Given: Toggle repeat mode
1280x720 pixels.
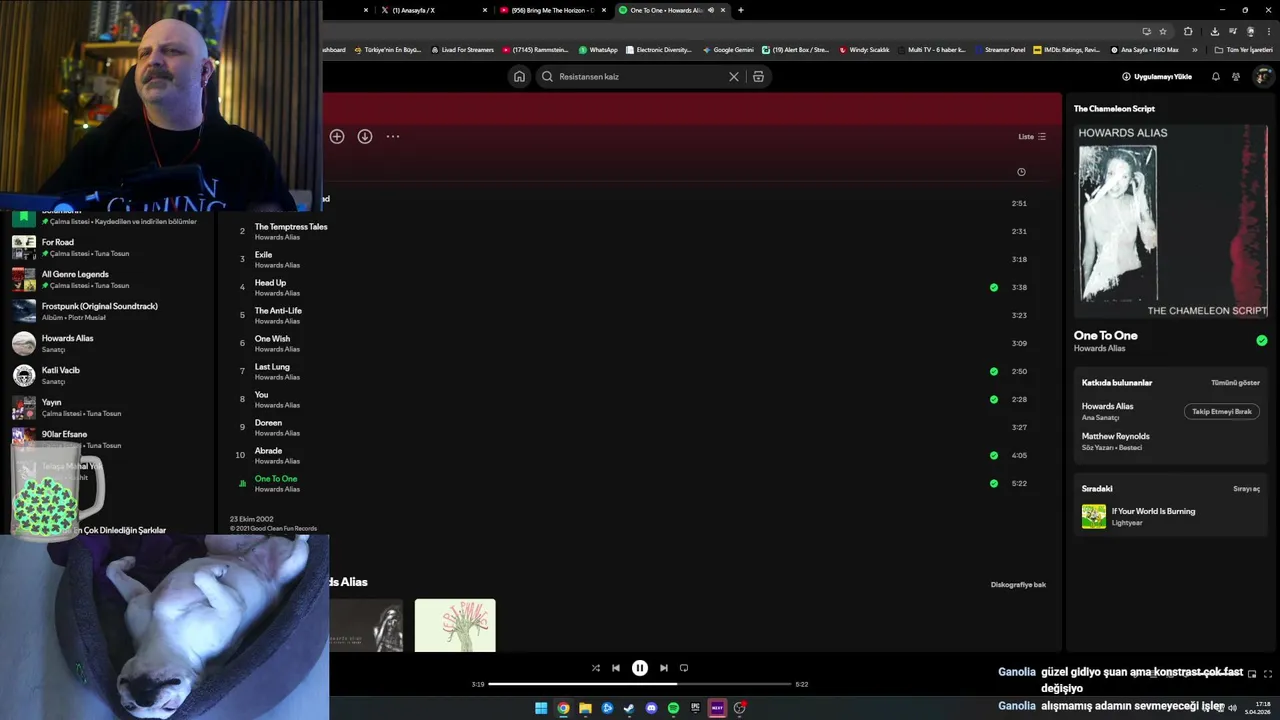Looking at the screenshot, I should [x=684, y=668].
